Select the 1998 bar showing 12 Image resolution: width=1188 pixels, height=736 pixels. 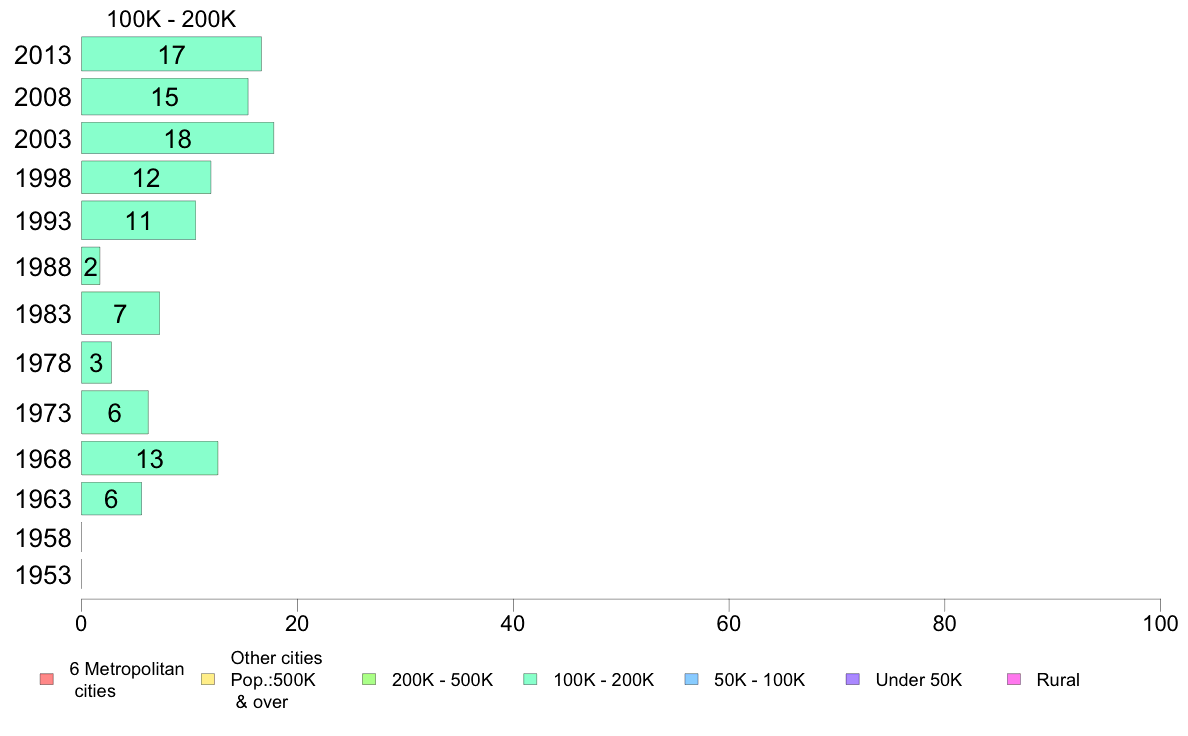click(x=146, y=177)
